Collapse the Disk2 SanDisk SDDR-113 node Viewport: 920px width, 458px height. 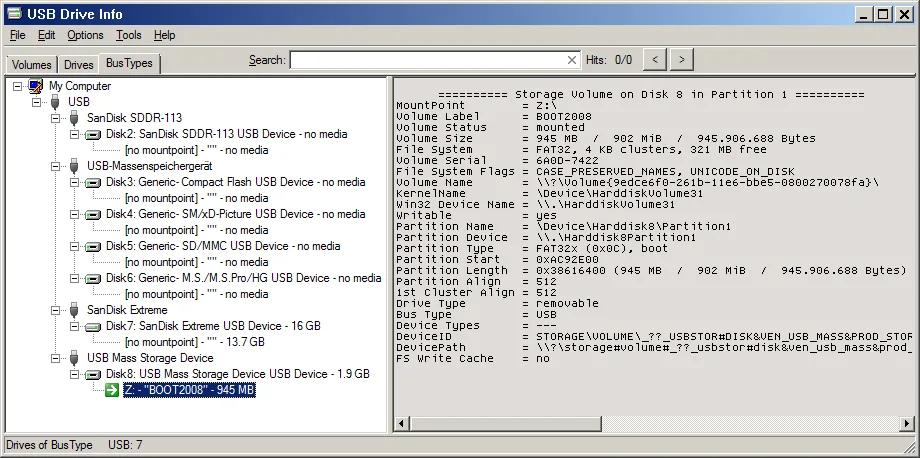[x=75, y=134]
